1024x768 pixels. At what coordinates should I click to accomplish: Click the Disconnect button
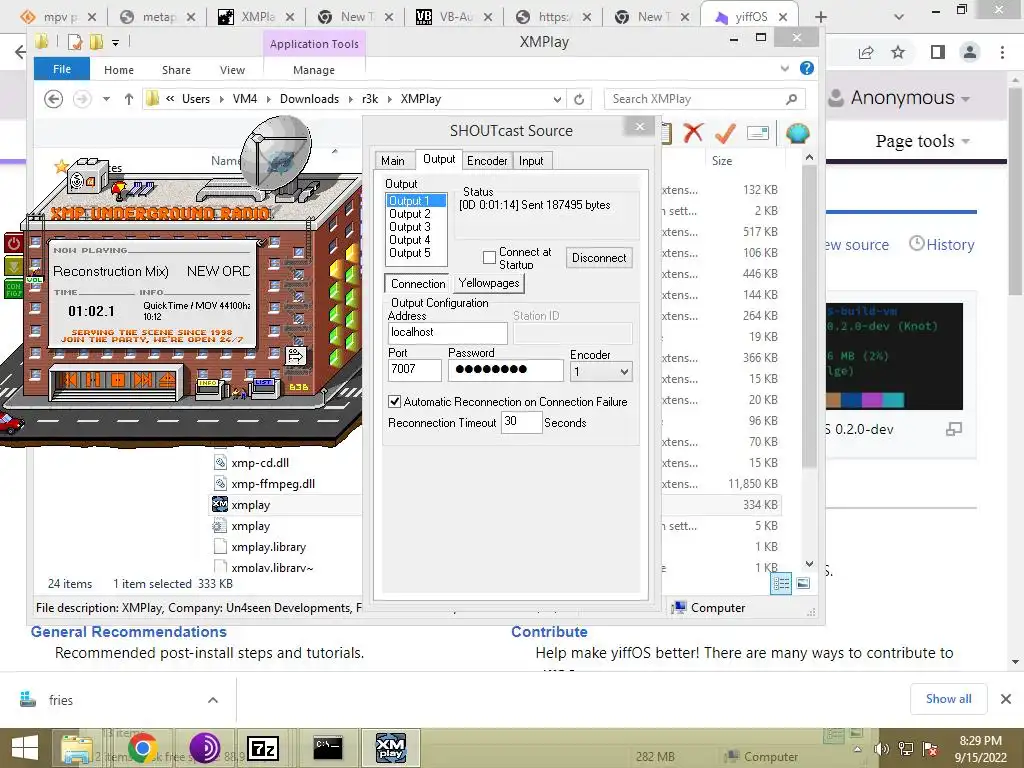coord(599,257)
